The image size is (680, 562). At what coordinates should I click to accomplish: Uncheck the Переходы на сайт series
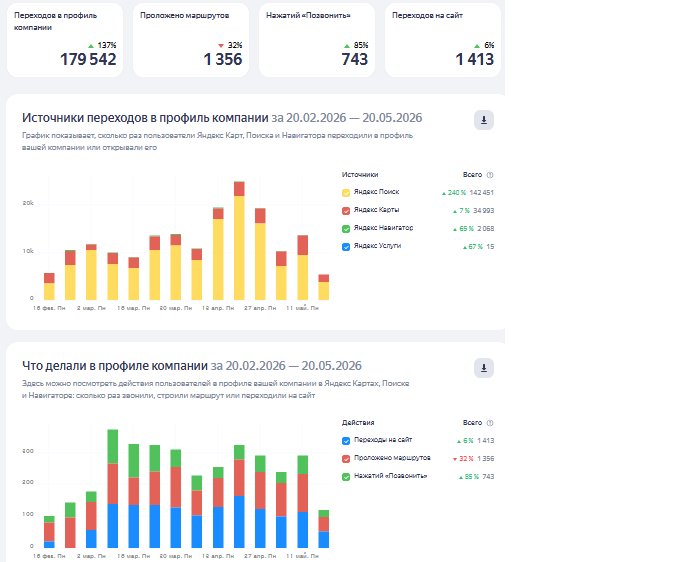(346, 441)
